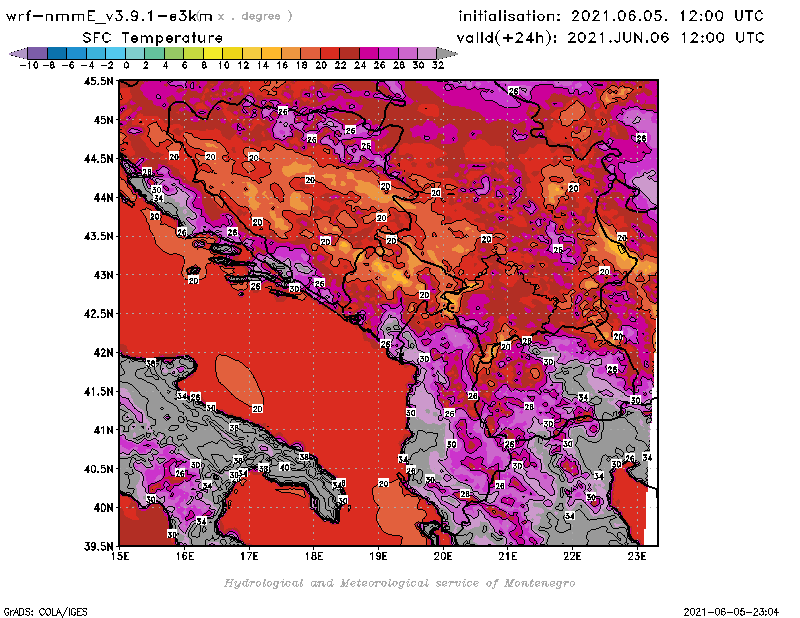This screenshot has width=800, height=618.
Task: Click the 41.5N latitude axis label
Action: [98, 391]
